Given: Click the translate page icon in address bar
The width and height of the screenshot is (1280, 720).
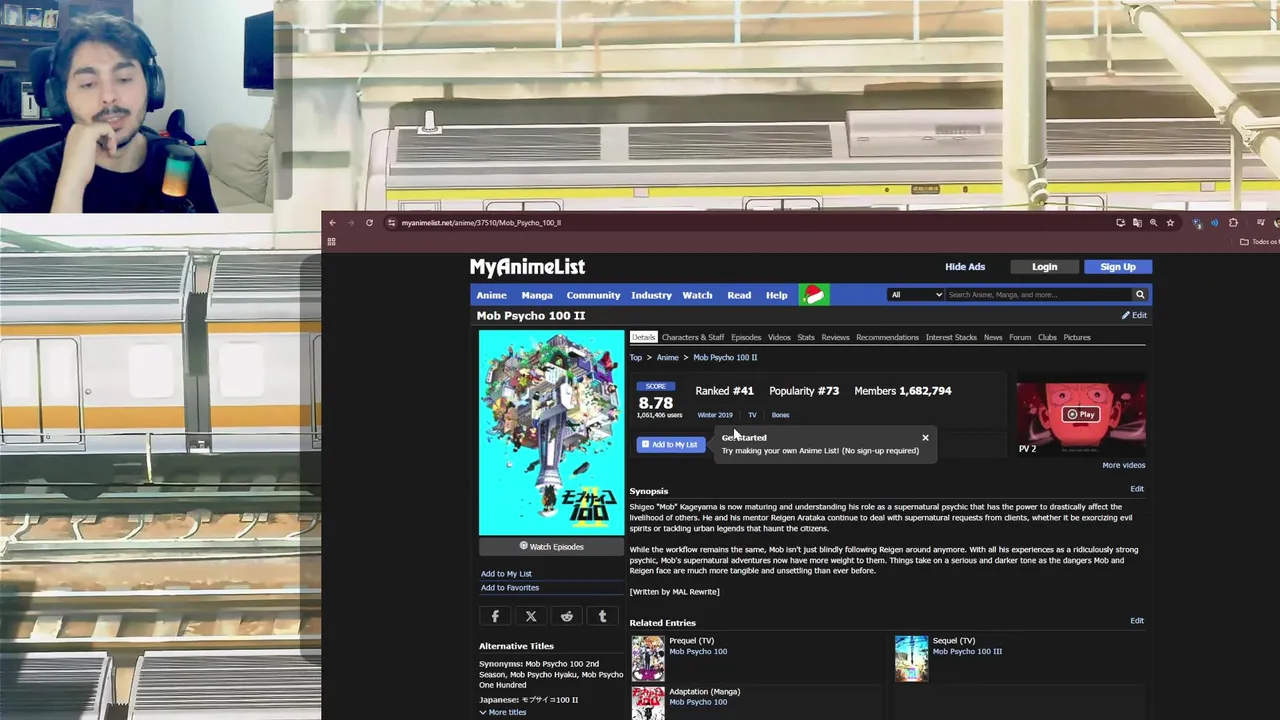Looking at the screenshot, I should click(1137, 223).
